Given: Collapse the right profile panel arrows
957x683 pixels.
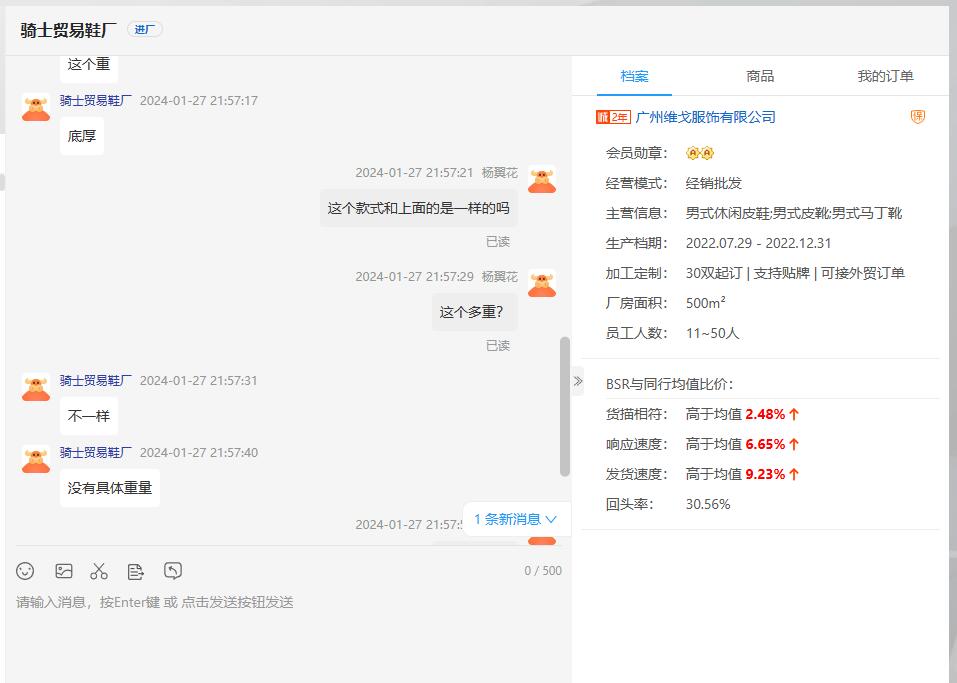Looking at the screenshot, I should pos(578,381).
